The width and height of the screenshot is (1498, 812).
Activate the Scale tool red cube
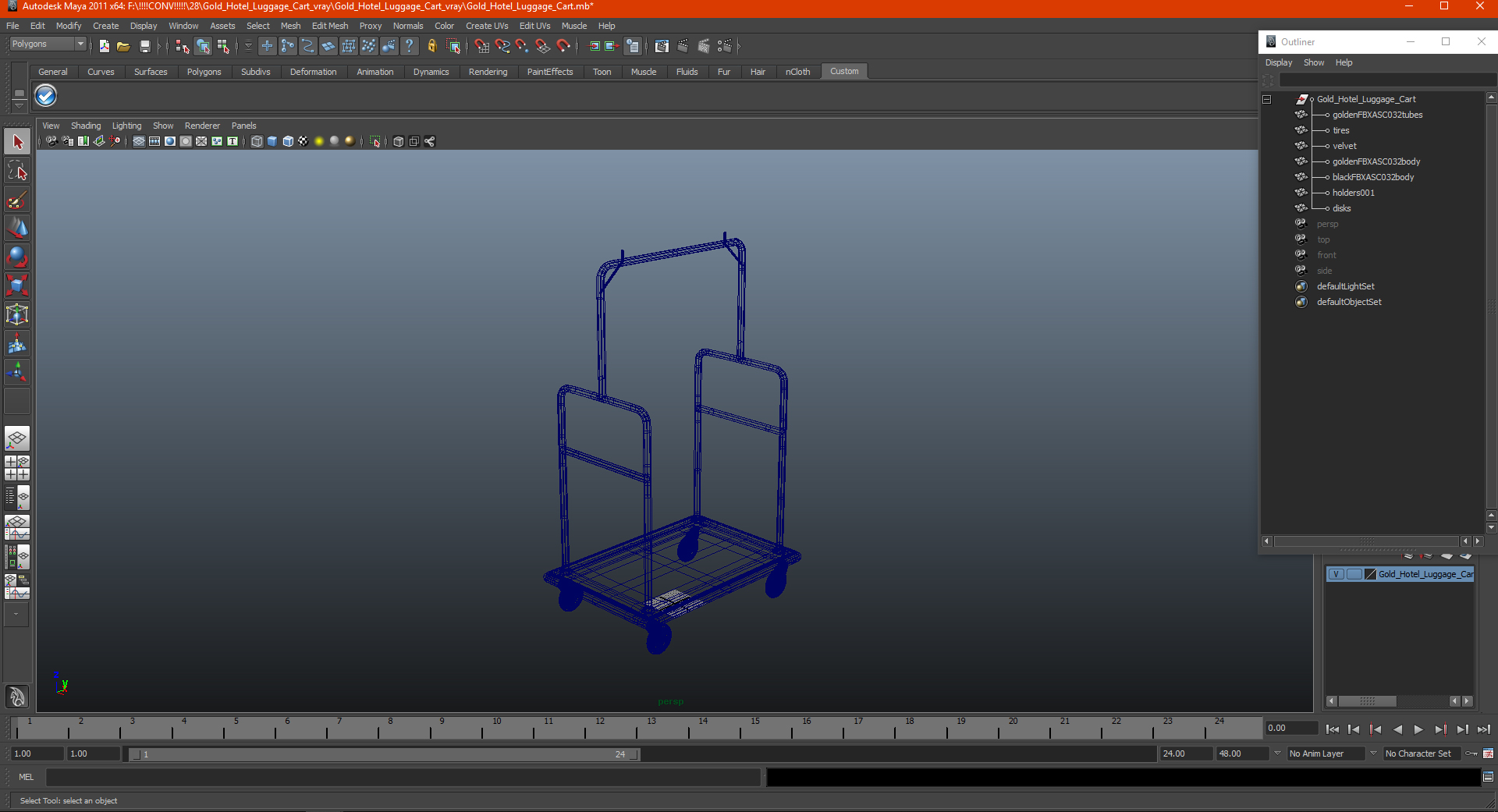[17, 285]
